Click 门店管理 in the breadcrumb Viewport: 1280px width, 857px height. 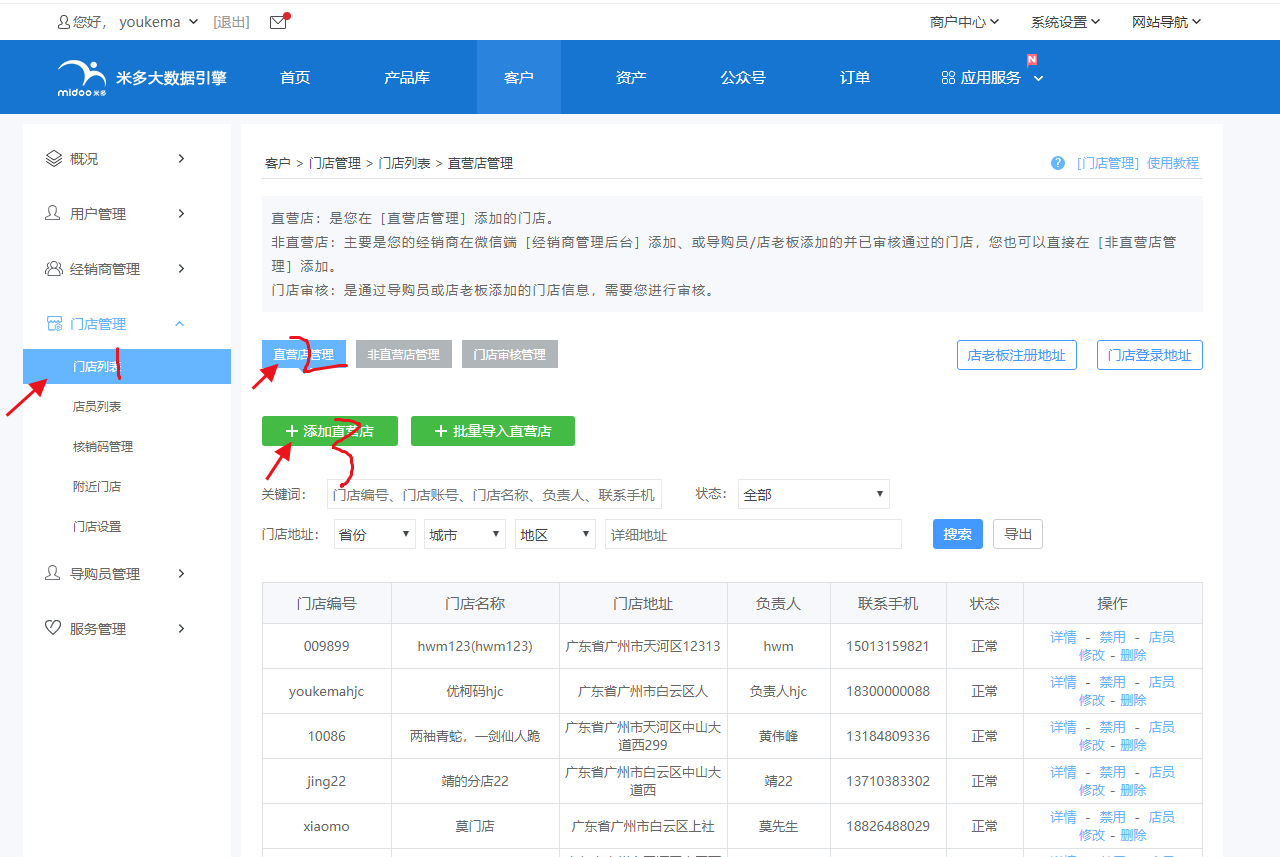coord(335,163)
